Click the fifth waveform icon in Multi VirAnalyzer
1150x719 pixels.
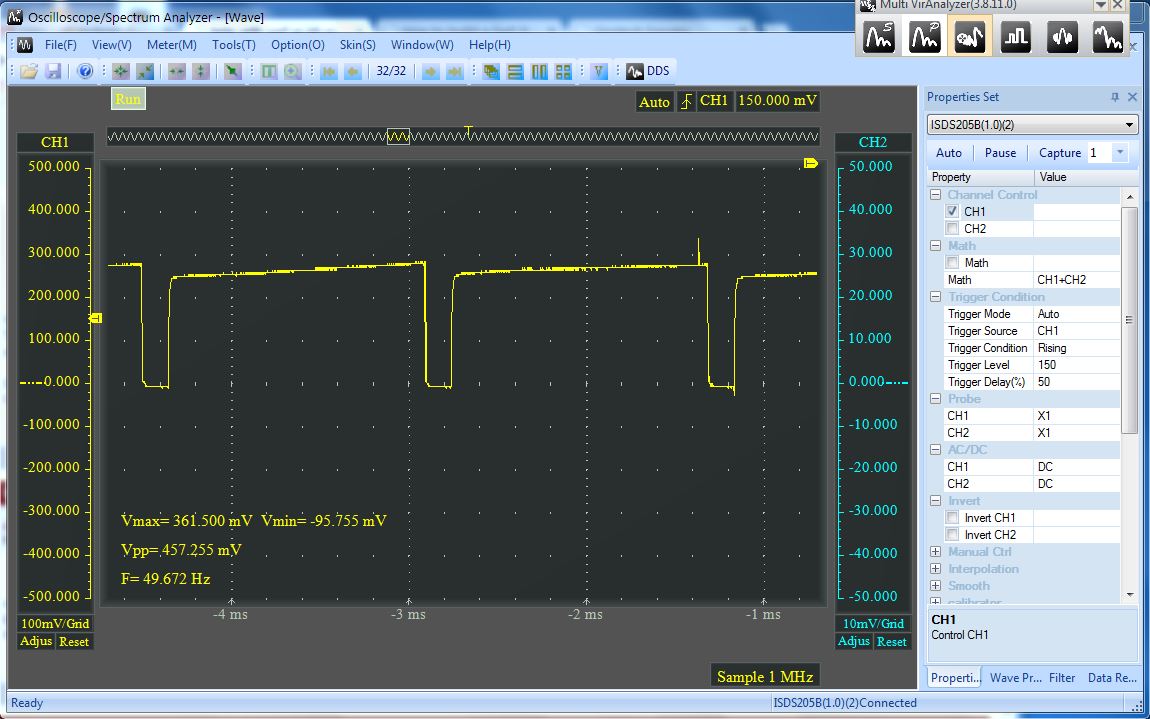tap(1062, 35)
